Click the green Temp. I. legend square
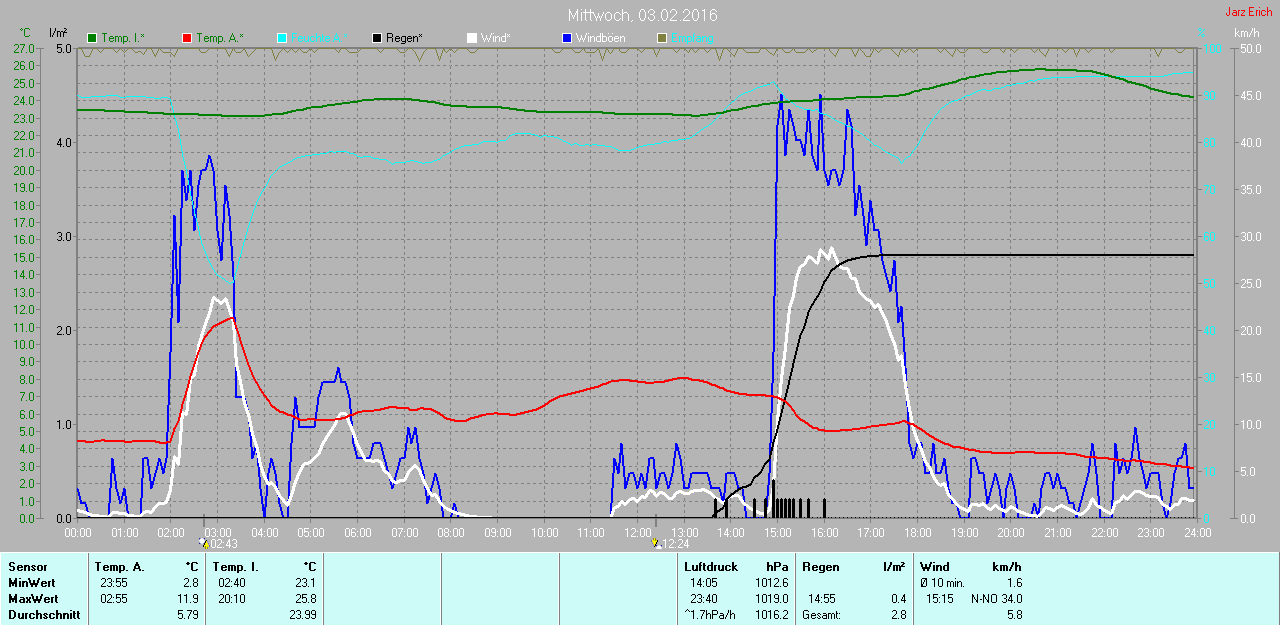The image size is (1280, 625). click(92, 38)
